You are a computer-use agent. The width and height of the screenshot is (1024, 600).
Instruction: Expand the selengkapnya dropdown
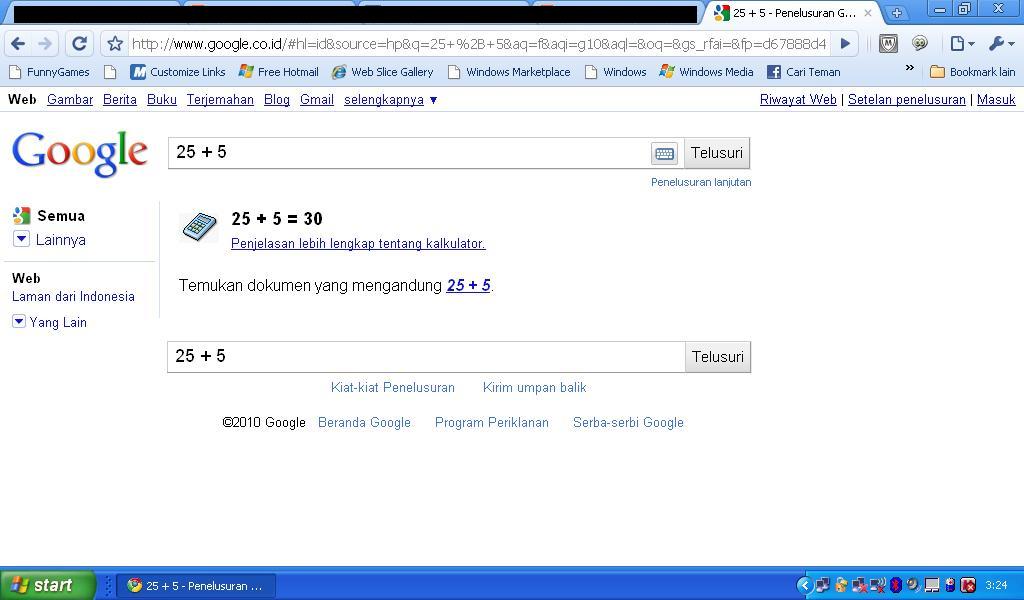[x=391, y=100]
